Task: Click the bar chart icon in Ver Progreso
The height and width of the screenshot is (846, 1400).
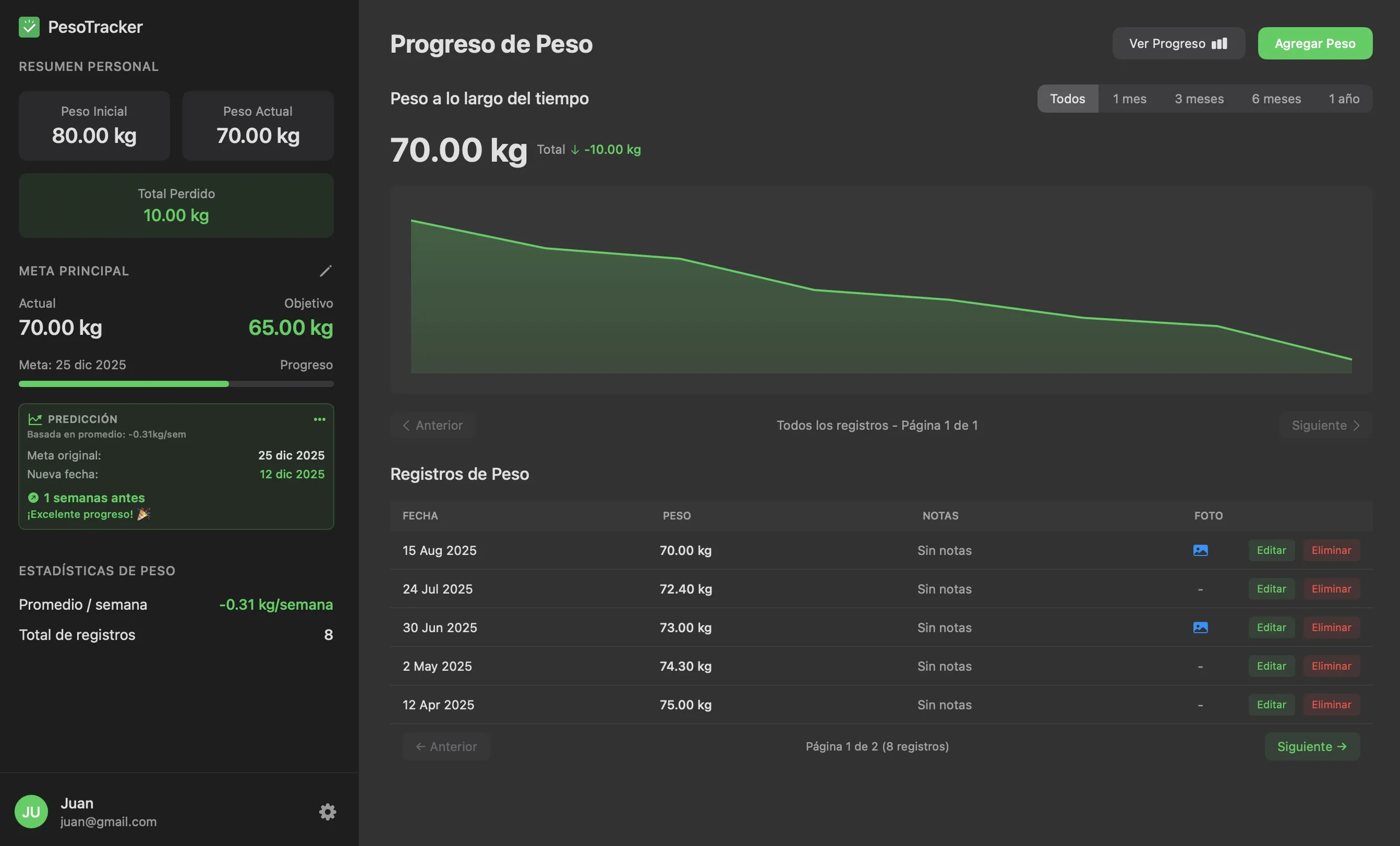Action: tap(1220, 43)
